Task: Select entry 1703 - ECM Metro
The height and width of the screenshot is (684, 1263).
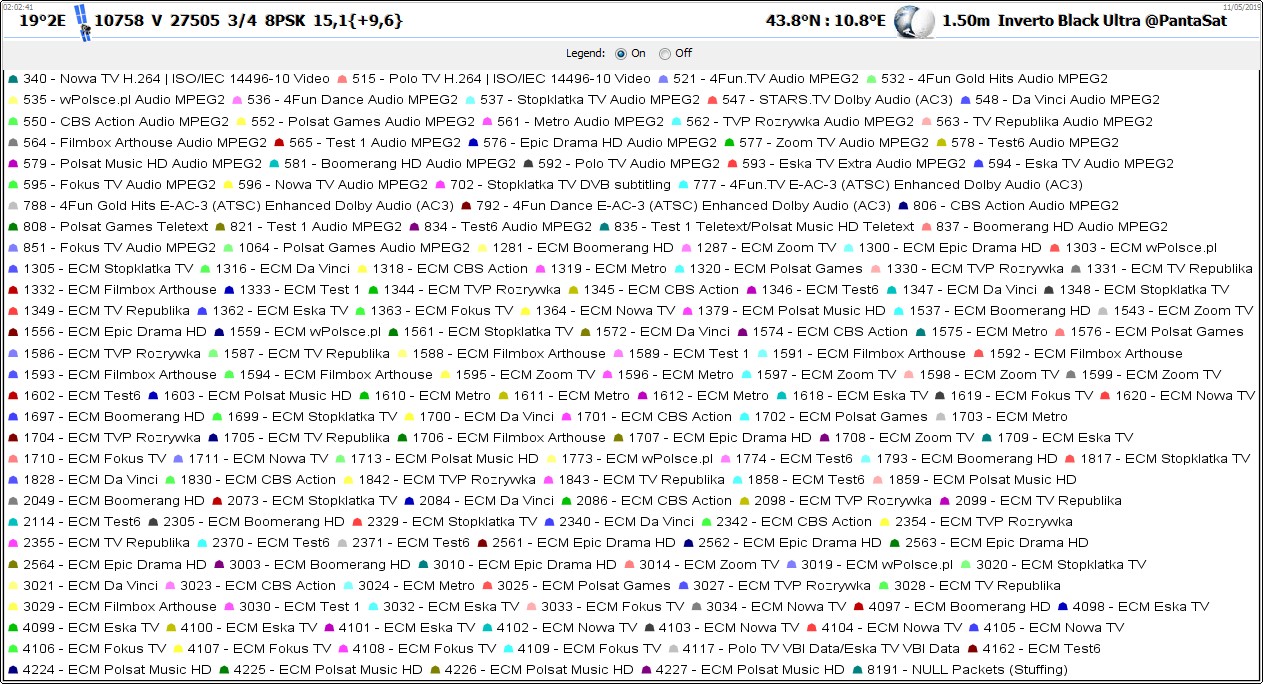Action: click(x=1009, y=417)
